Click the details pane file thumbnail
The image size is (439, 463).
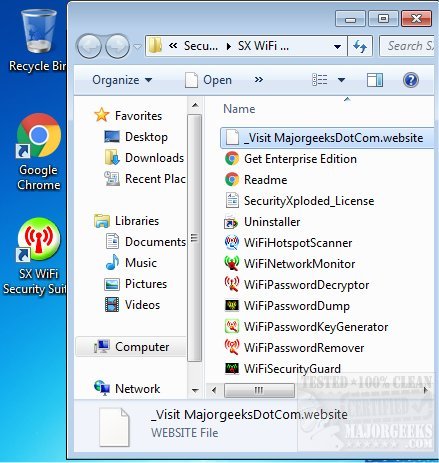pos(114,427)
